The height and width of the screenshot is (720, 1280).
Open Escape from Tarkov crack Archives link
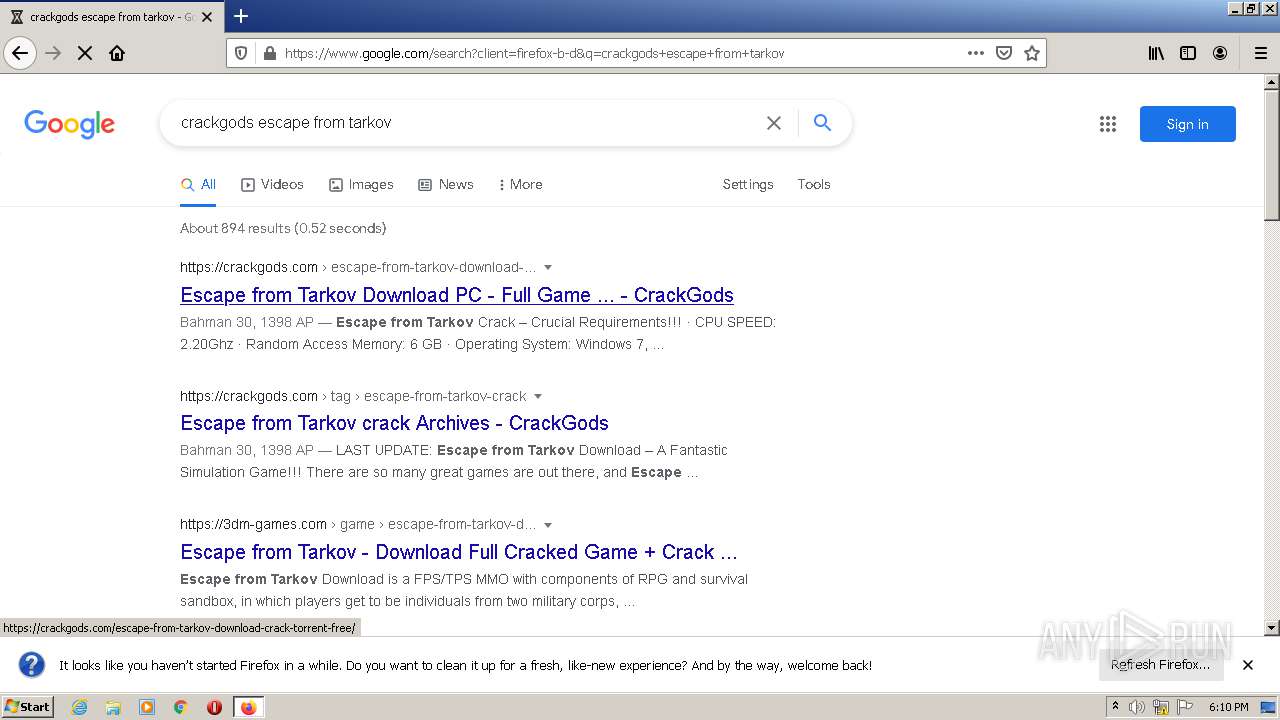(x=394, y=423)
